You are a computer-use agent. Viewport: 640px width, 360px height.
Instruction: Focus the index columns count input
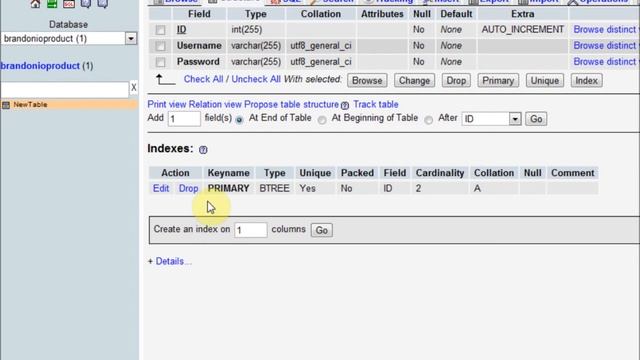point(251,230)
